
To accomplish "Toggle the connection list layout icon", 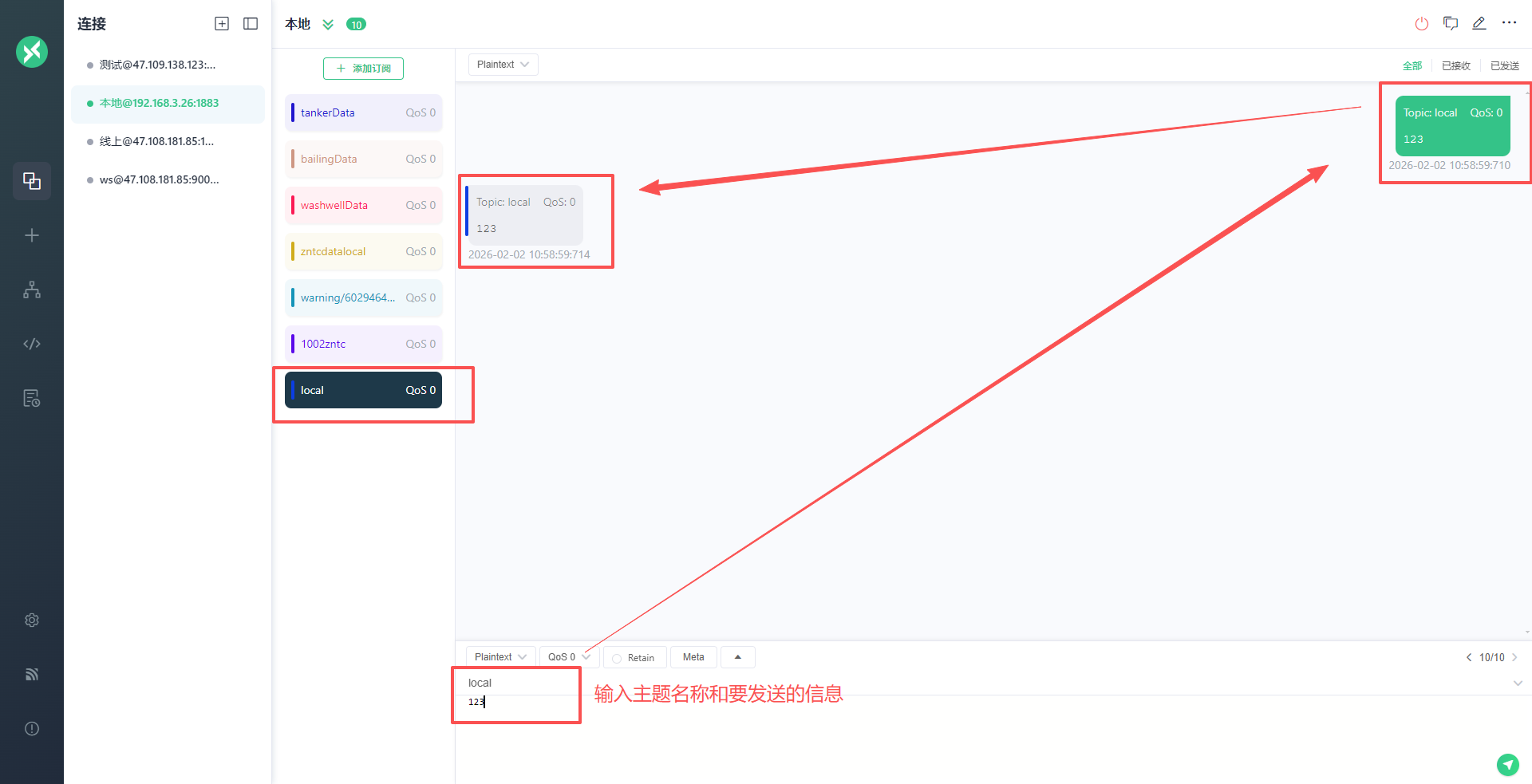I will tap(251, 24).
